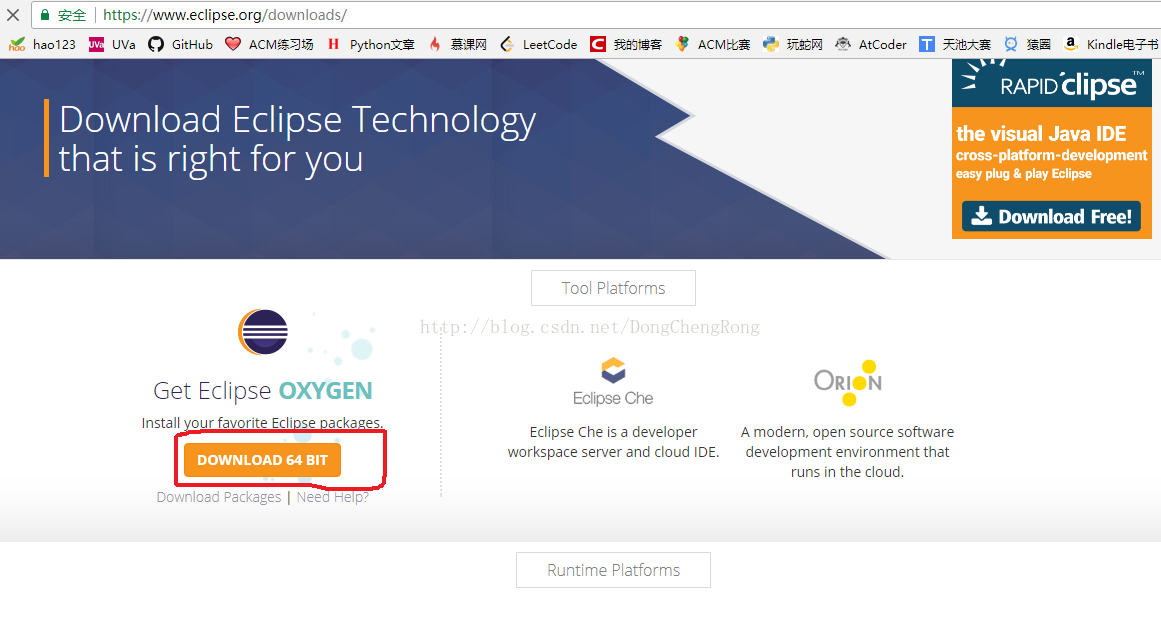Click the Download Free! ad button

pyautogui.click(x=1051, y=216)
